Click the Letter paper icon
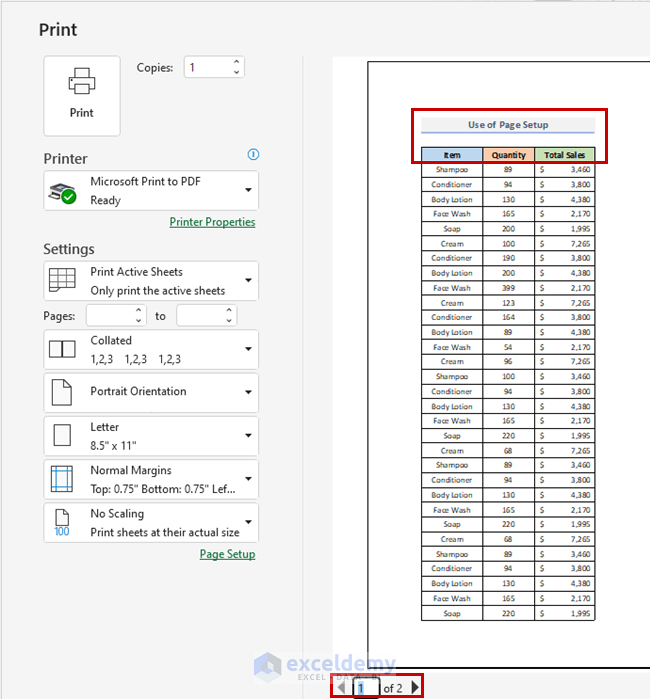 tap(62, 435)
